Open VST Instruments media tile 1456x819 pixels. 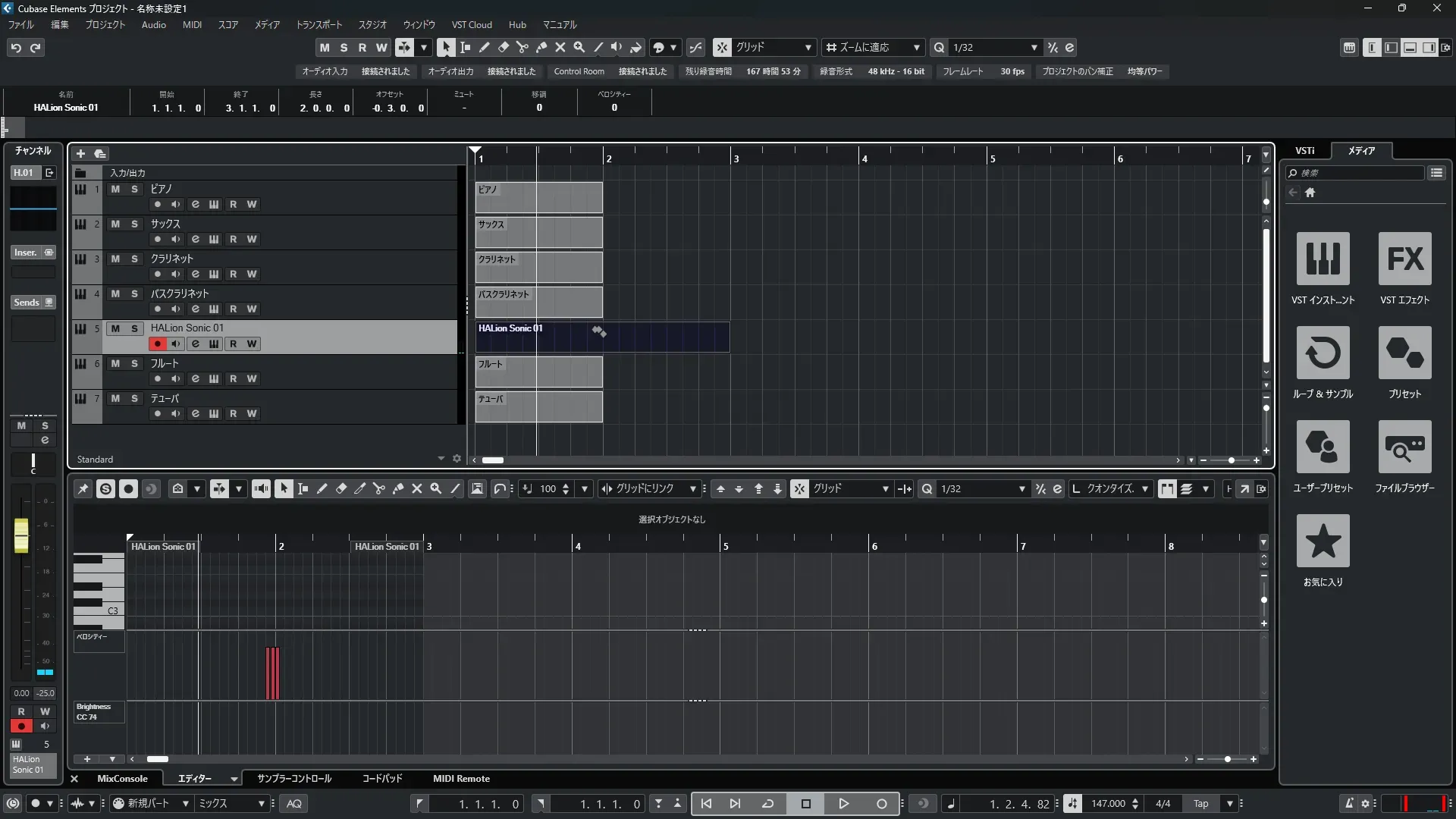[1323, 259]
